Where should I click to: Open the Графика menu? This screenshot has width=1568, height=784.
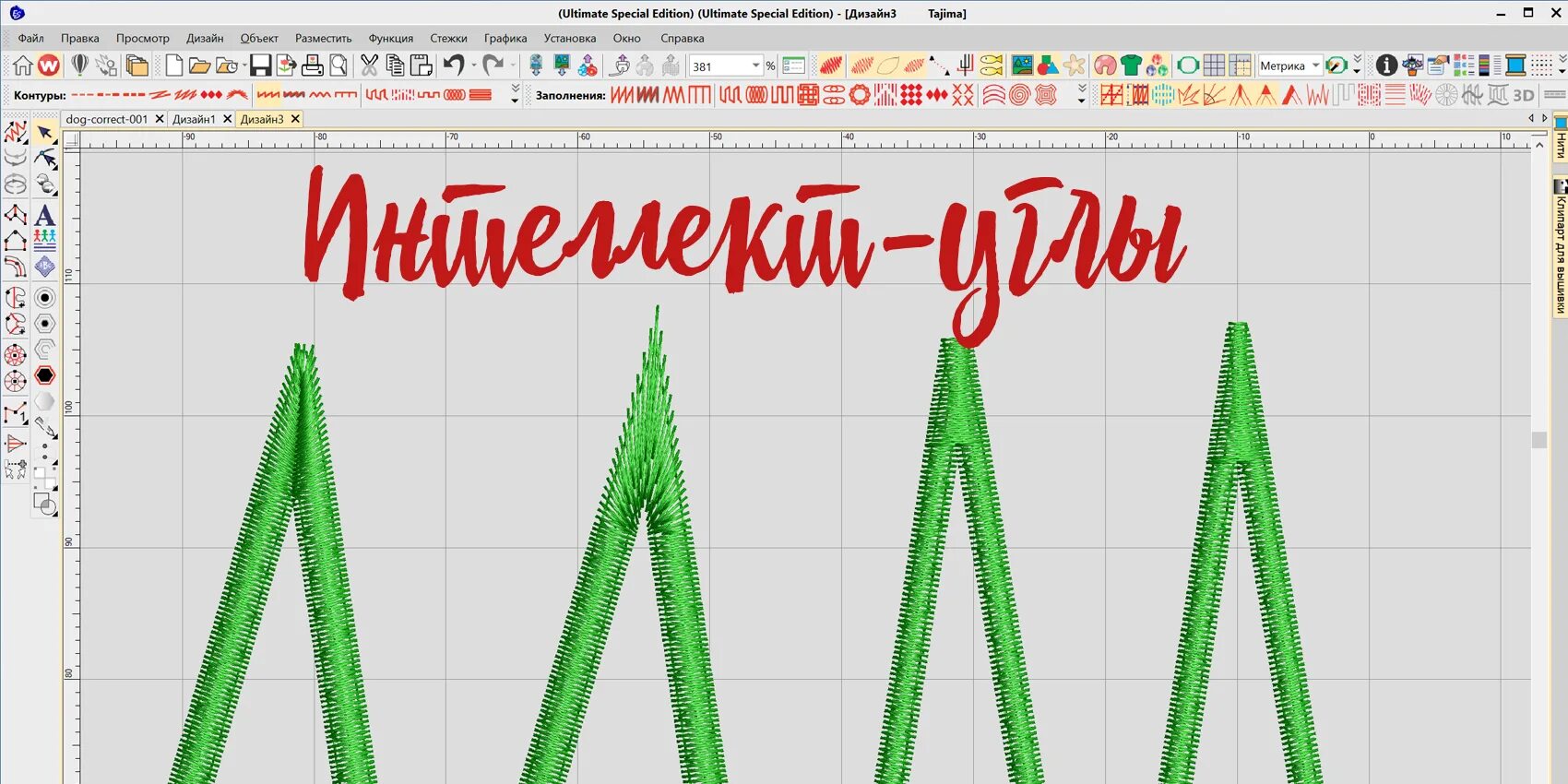pos(505,38)
